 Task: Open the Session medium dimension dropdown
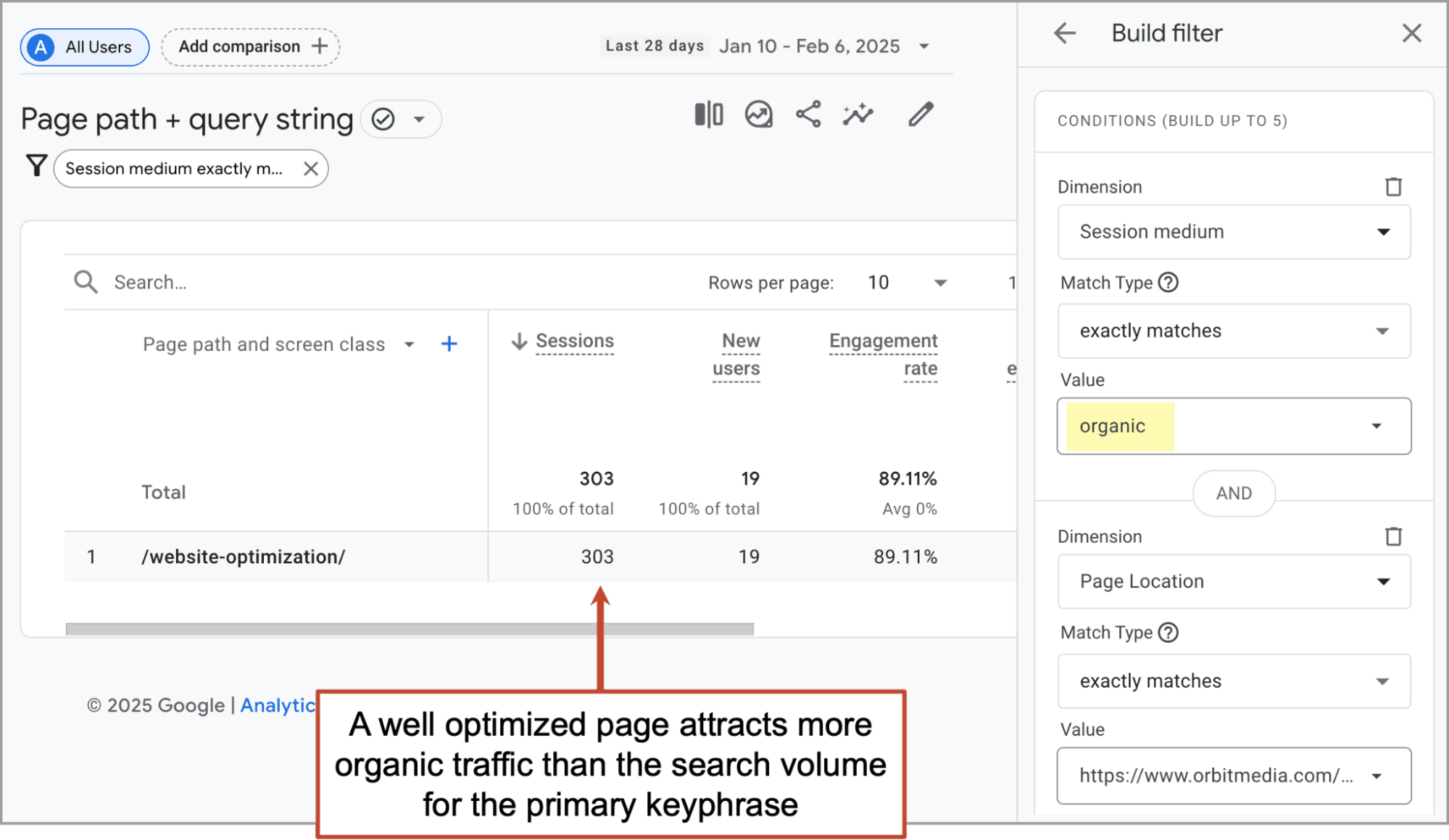[x=1234, y=232]
